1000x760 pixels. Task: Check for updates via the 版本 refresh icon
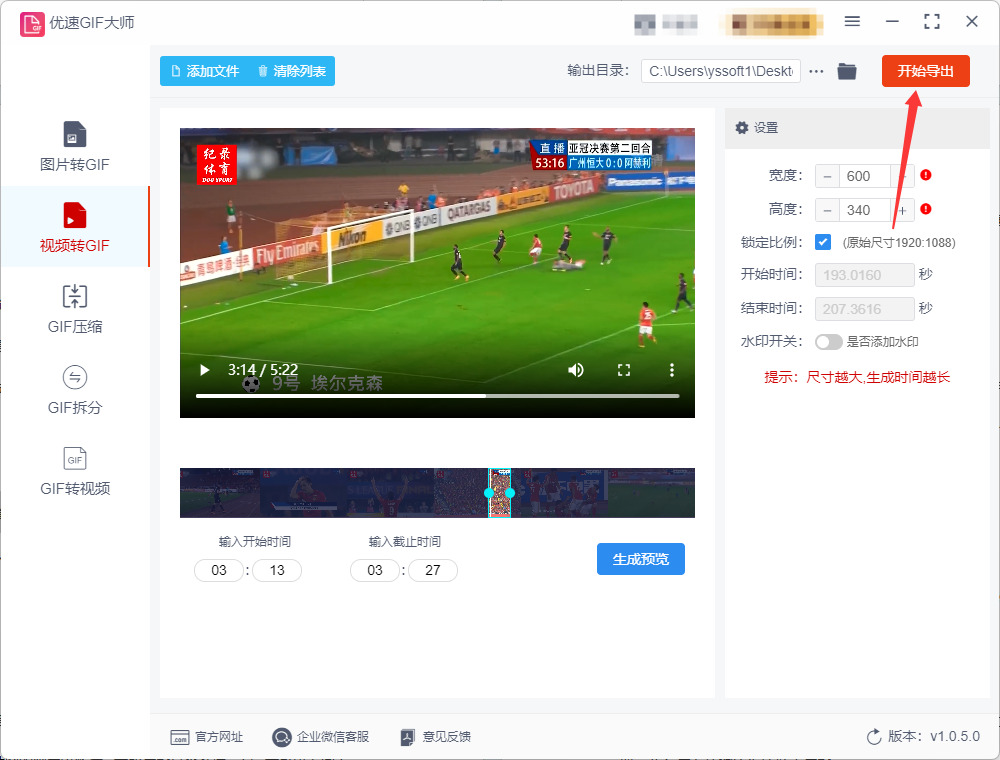[874, 737]
